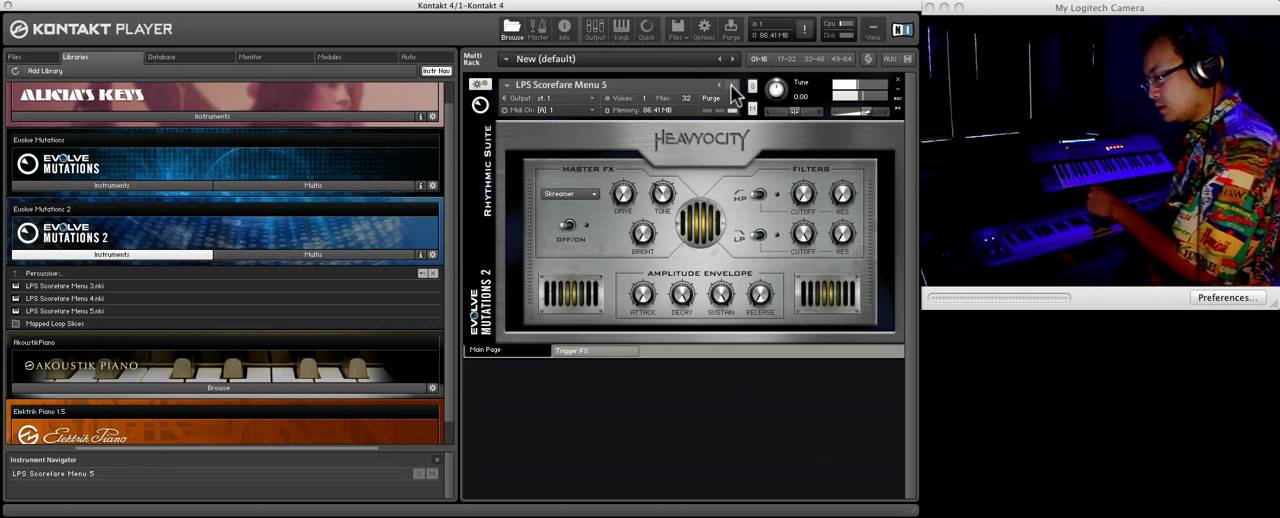Close the Evolve Mutations 2 file list
Image resolution: width=1280 pixels, height=518 pixels.
tap(433, 273)
